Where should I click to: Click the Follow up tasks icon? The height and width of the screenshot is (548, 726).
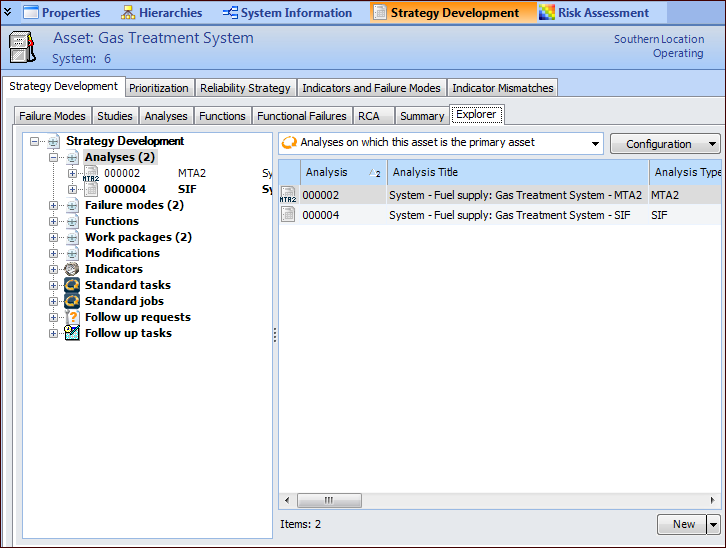click(72, 333)
